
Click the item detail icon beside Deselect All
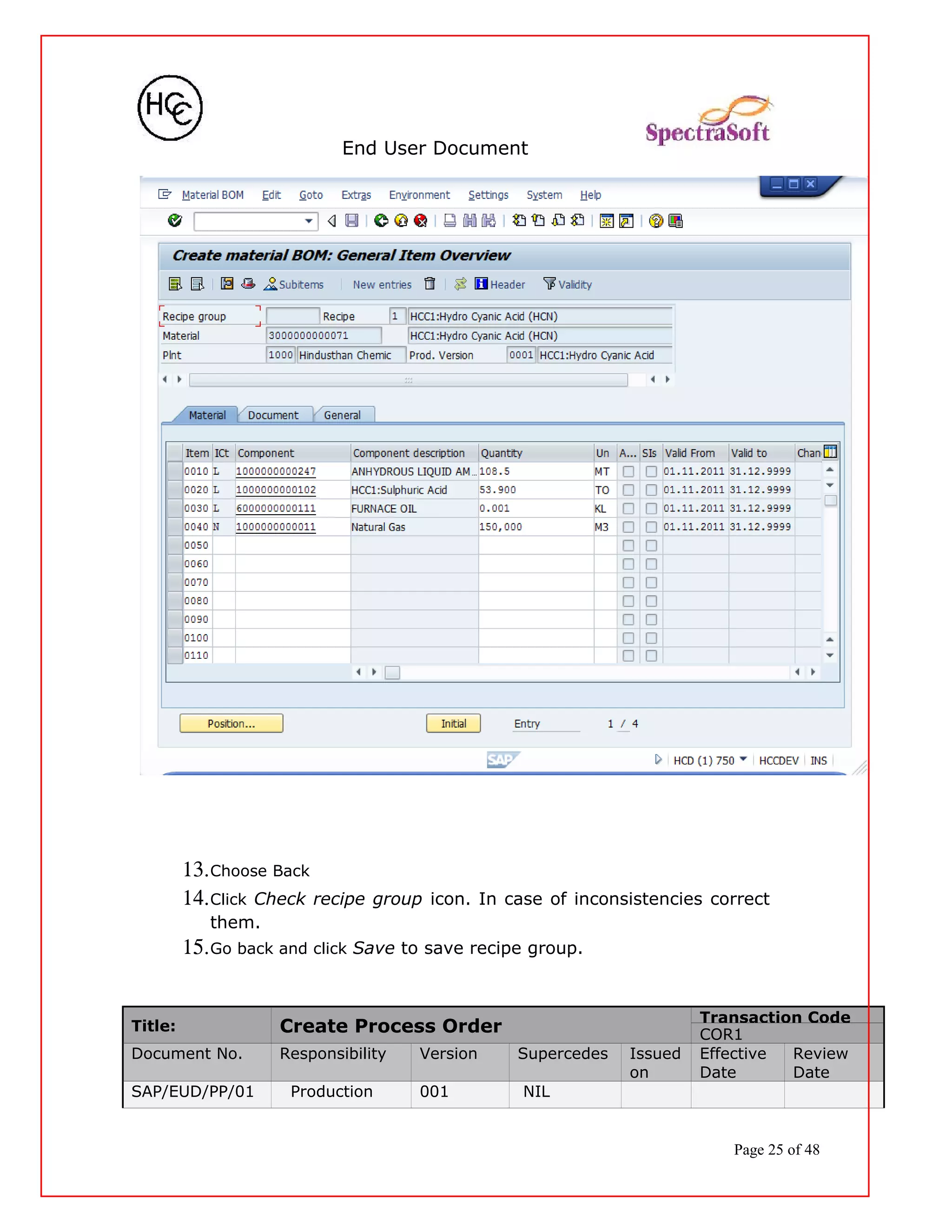tap(227, 284)
